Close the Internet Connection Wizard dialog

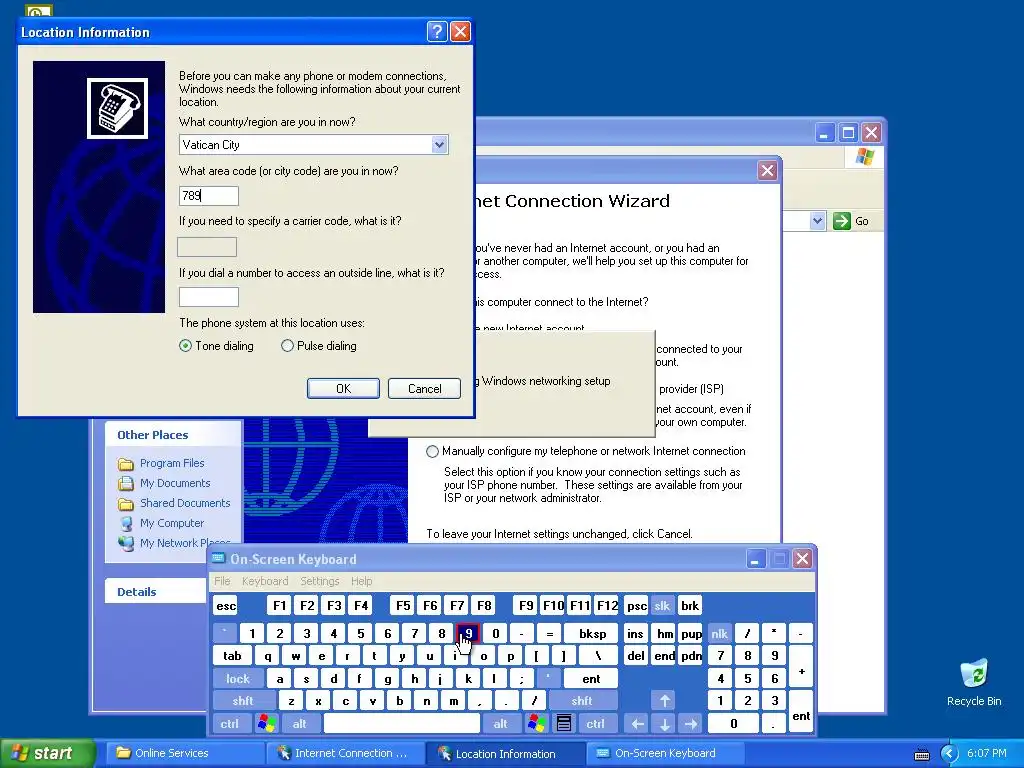(x=767, y=170)
